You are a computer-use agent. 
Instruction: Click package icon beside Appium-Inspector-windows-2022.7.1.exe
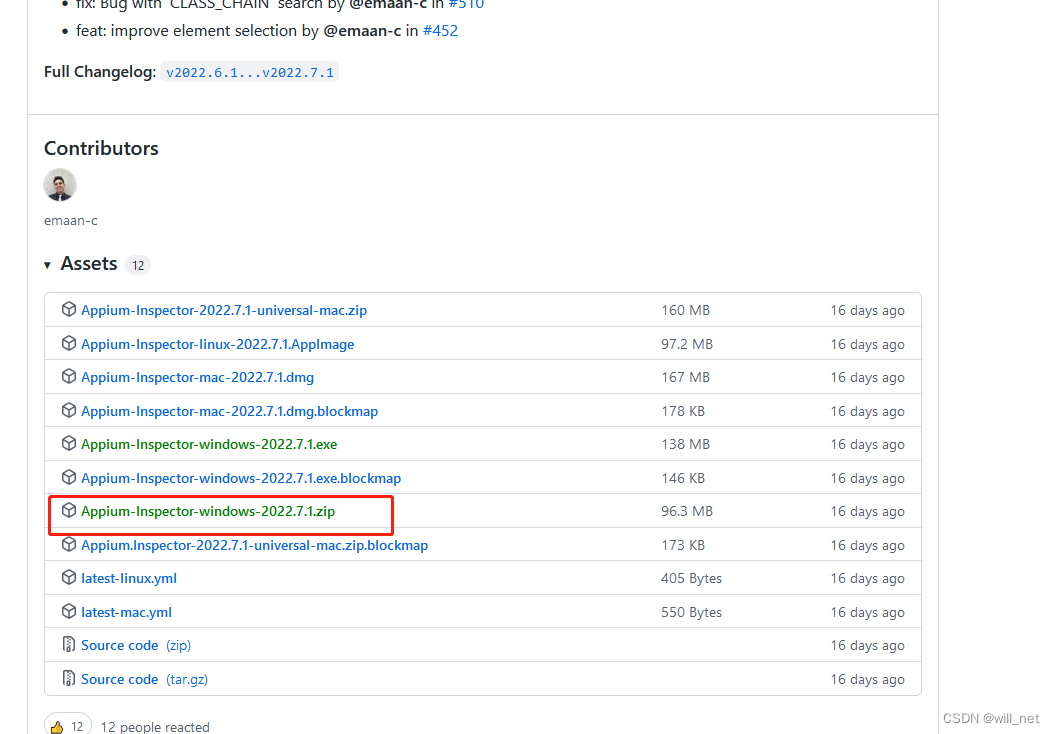point(69,443)
